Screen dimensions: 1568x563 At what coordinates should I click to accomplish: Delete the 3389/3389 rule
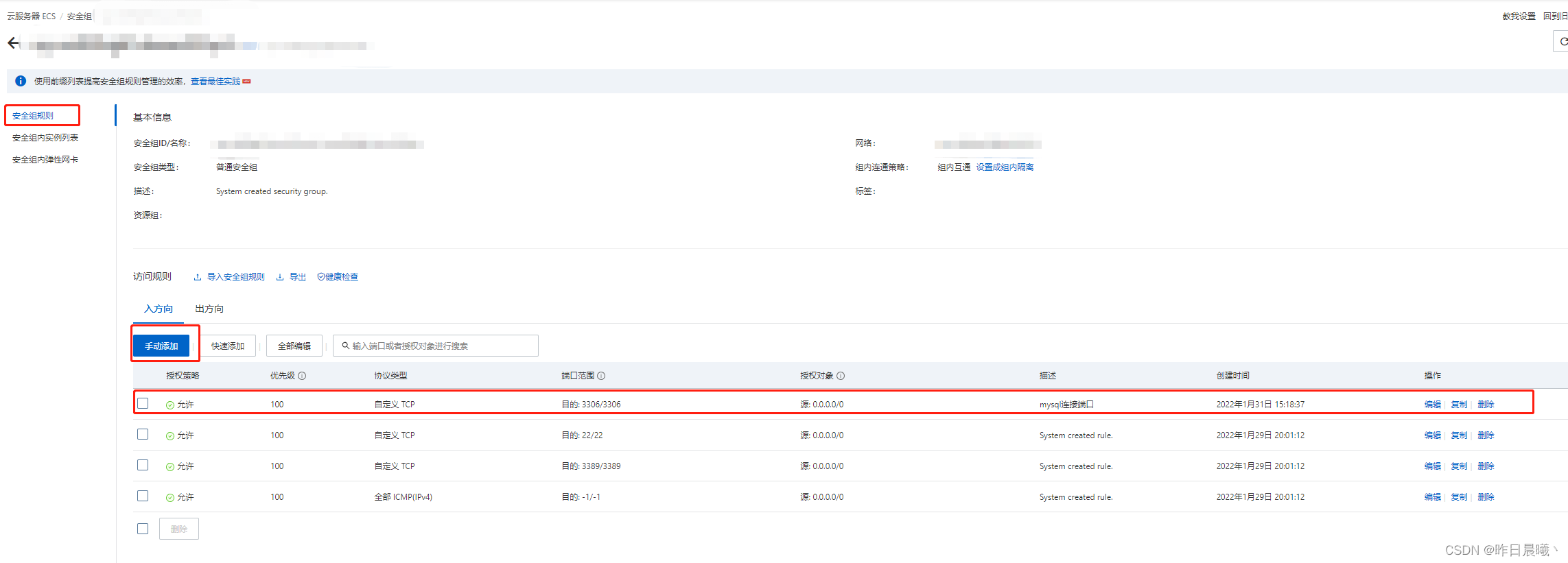pyautogui.click(x=1486, y=466)
